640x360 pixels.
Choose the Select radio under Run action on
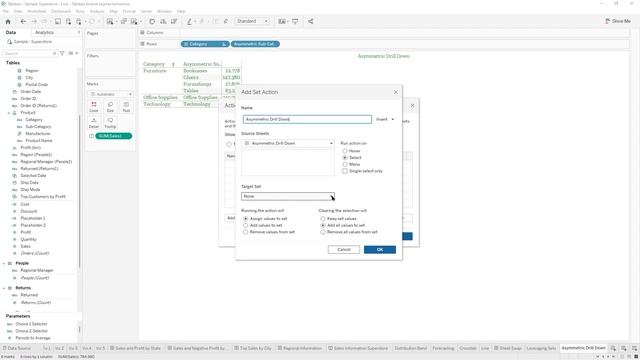tap(345, 158)
